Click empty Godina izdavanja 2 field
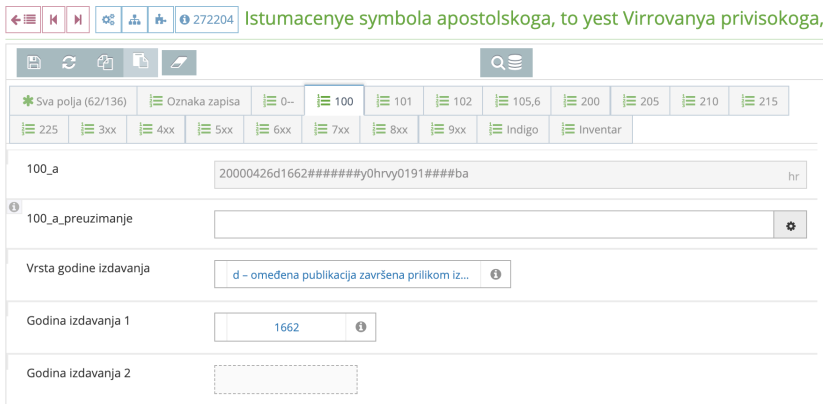This screenshot has height=404, width=826. click(x=286, y=379)
